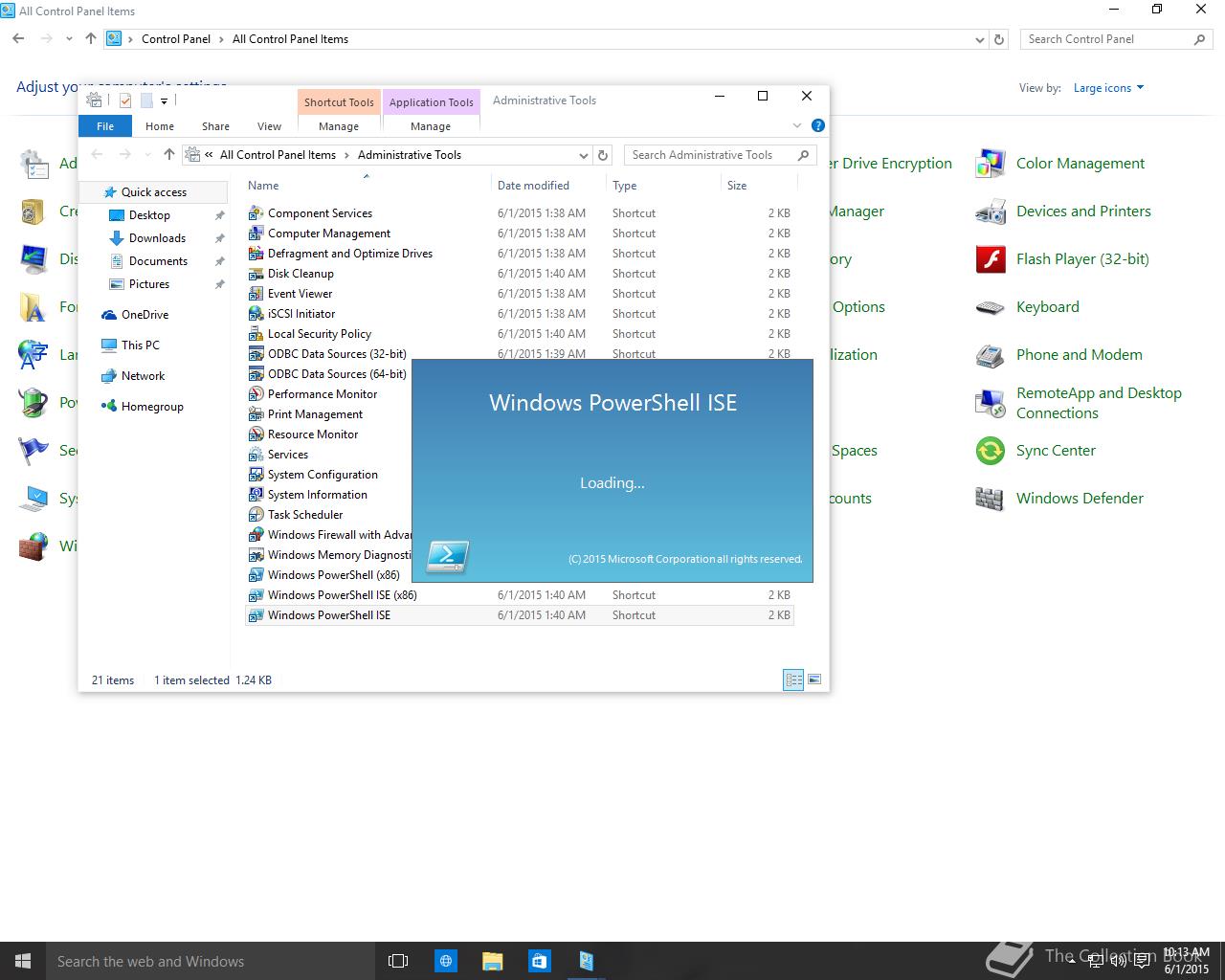Image resolution: width=1225 pixels, height=980 pixels.
Task: Open recent locations dropdown in Administrative Tools
Action: tap(147, 155)
